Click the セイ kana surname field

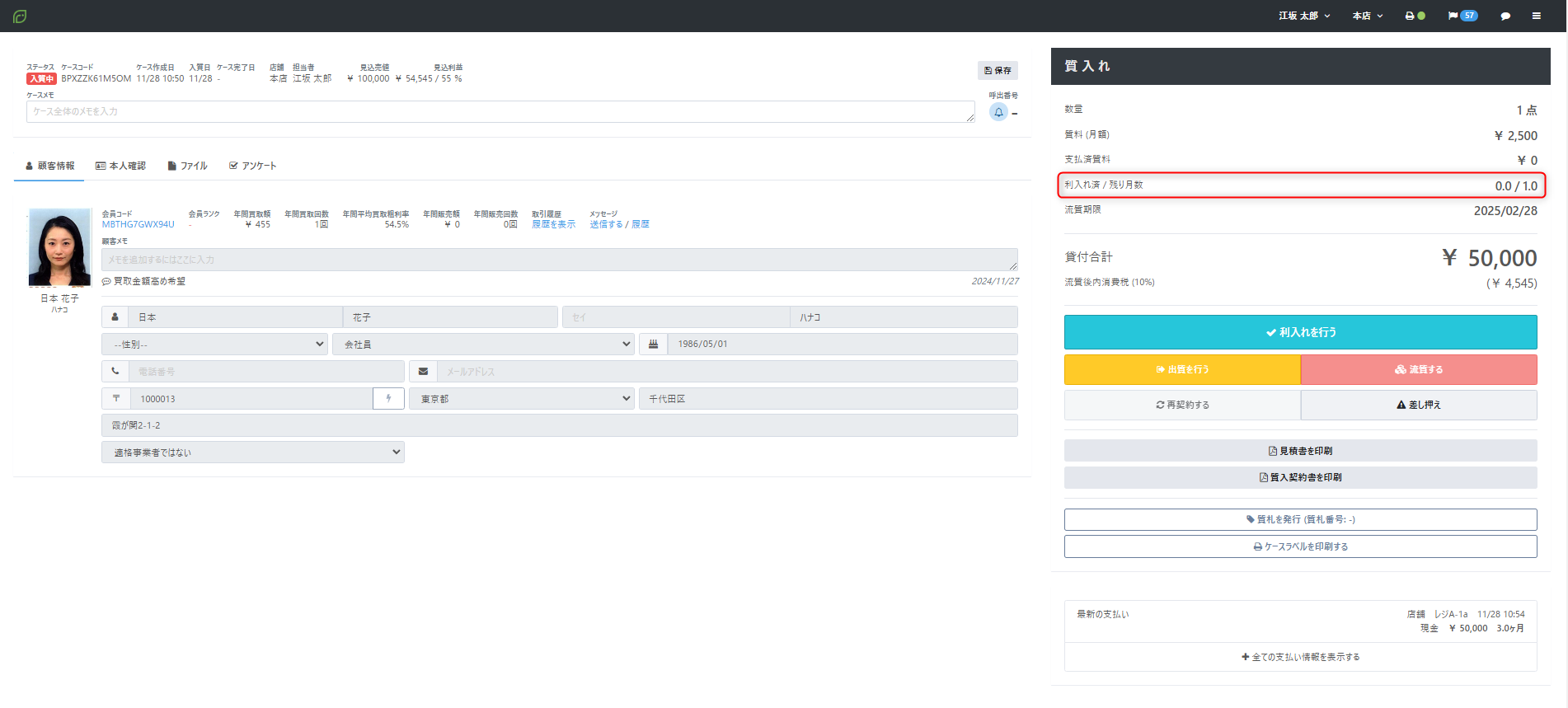[676, 317]
